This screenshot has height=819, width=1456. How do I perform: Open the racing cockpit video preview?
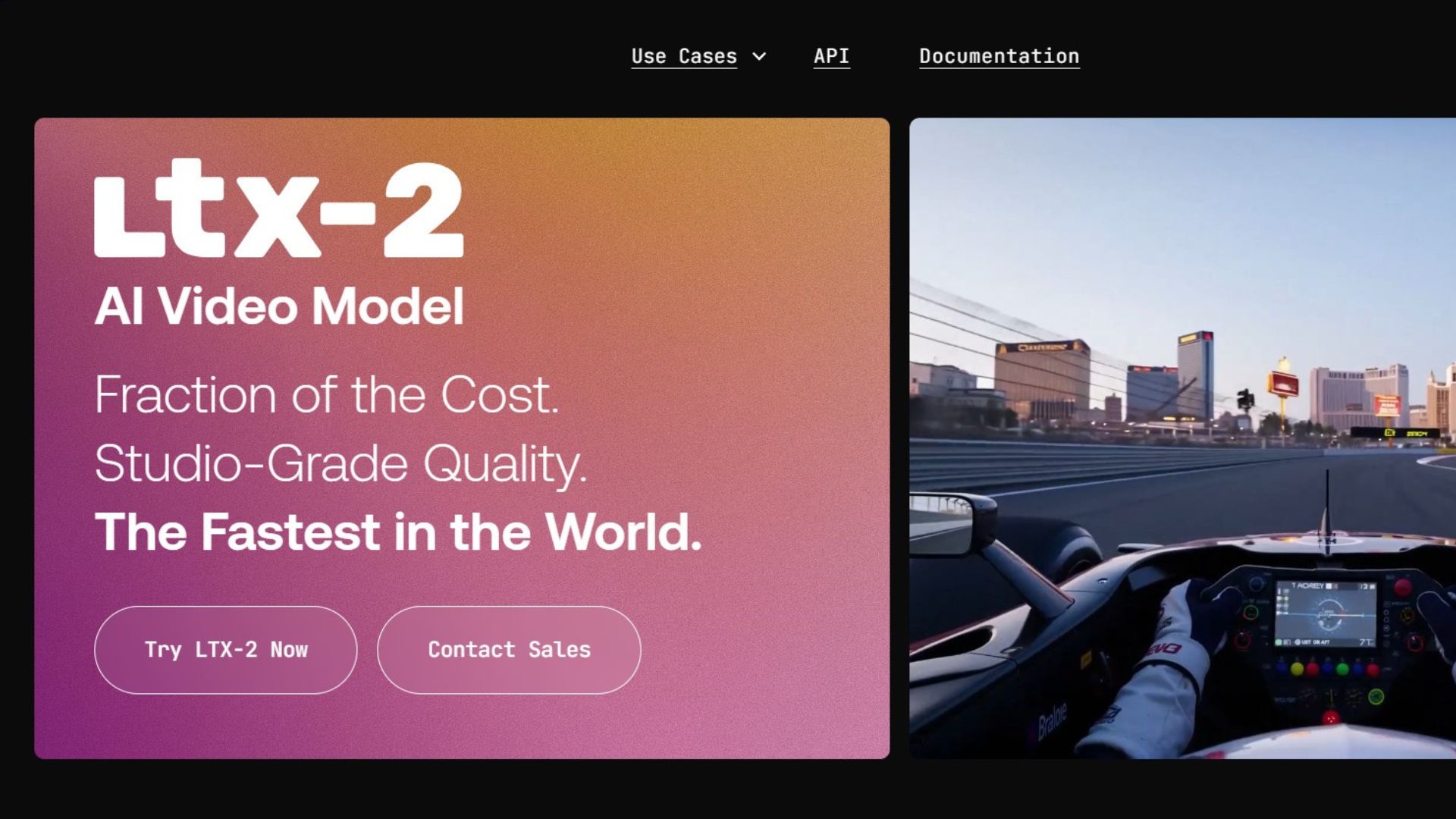coord(1182,438)
